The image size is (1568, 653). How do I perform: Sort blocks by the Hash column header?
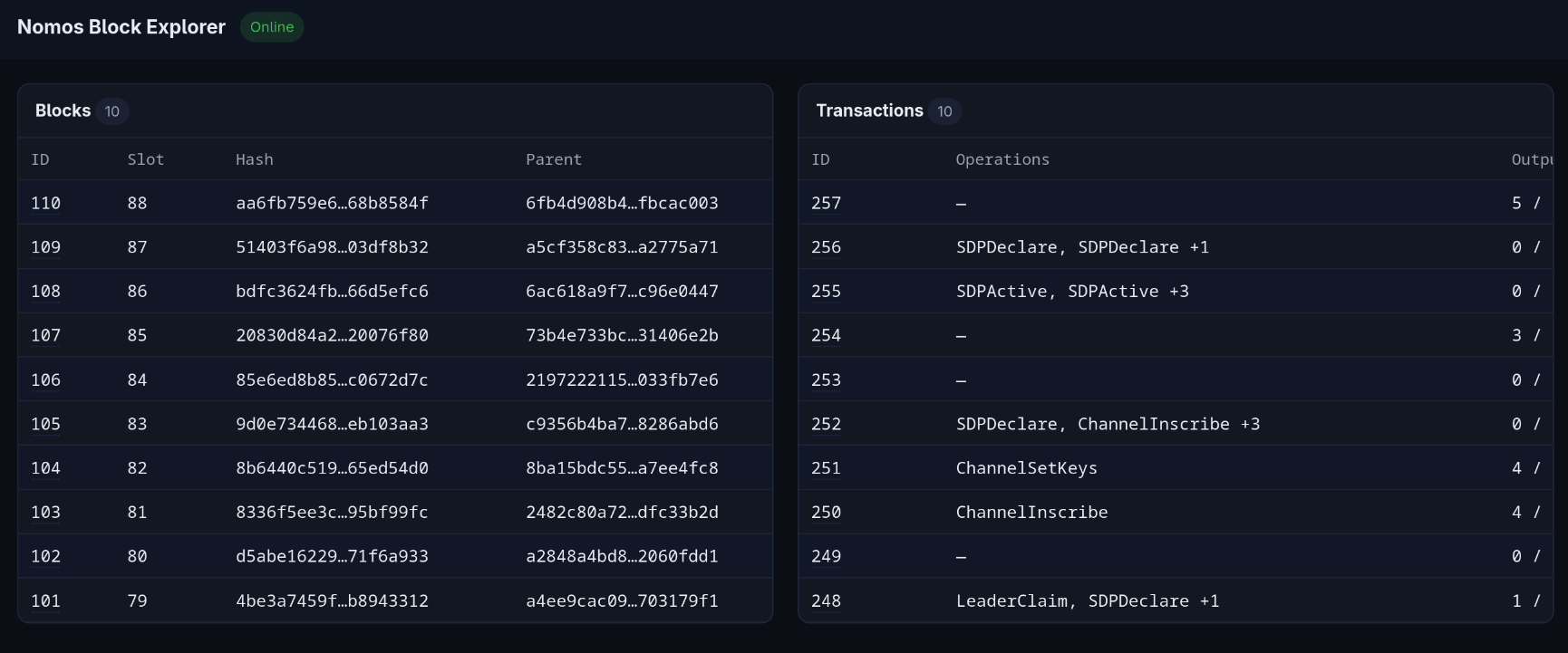(253, 159)
